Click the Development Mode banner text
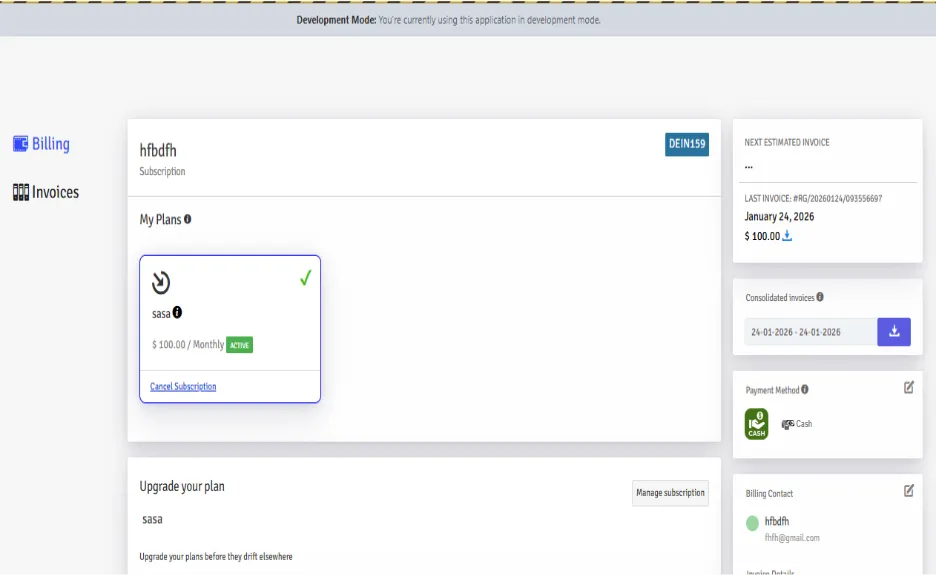This screenshot has height=576, width=936. pos(448,20)
